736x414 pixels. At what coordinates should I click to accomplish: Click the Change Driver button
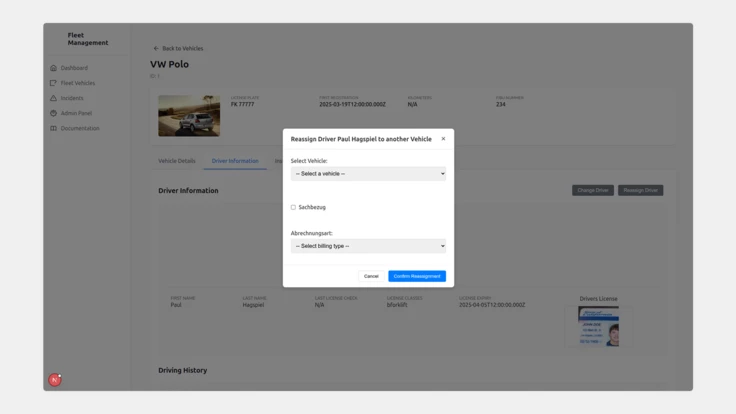[x=593, y=190]
